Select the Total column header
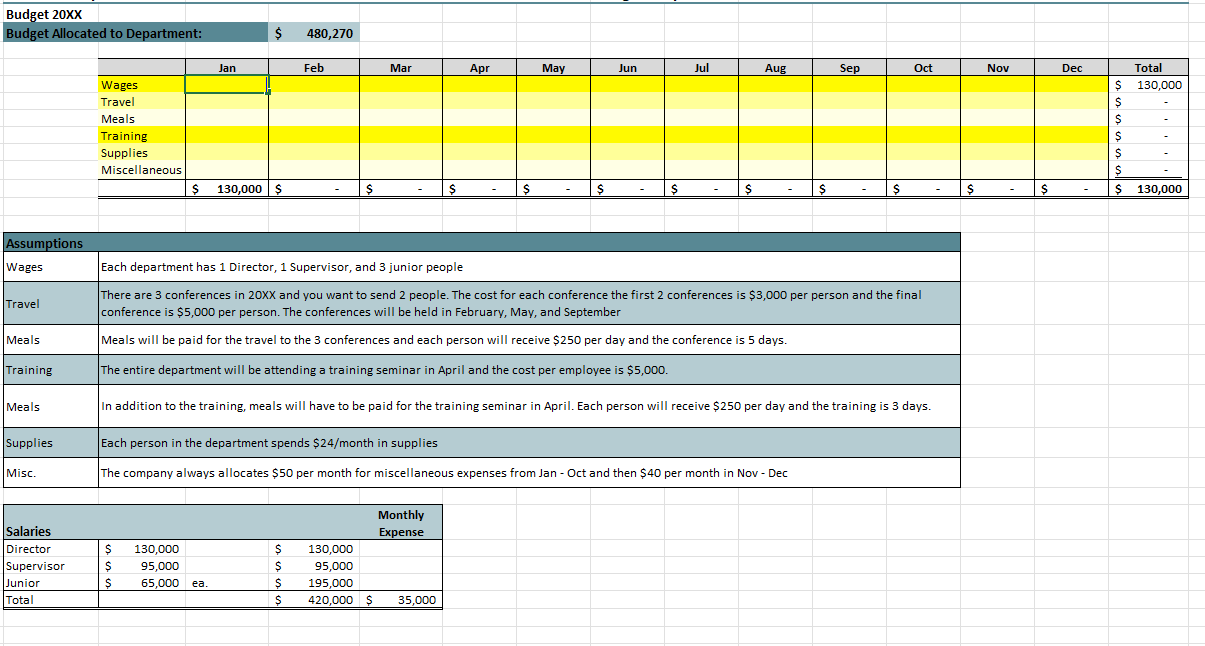The height and width of the screenshot is (646, 1205). [1148, 68]
